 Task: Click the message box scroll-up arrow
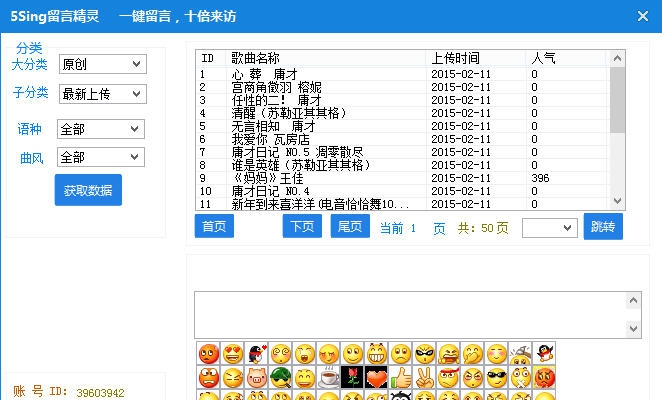point(633,301)
